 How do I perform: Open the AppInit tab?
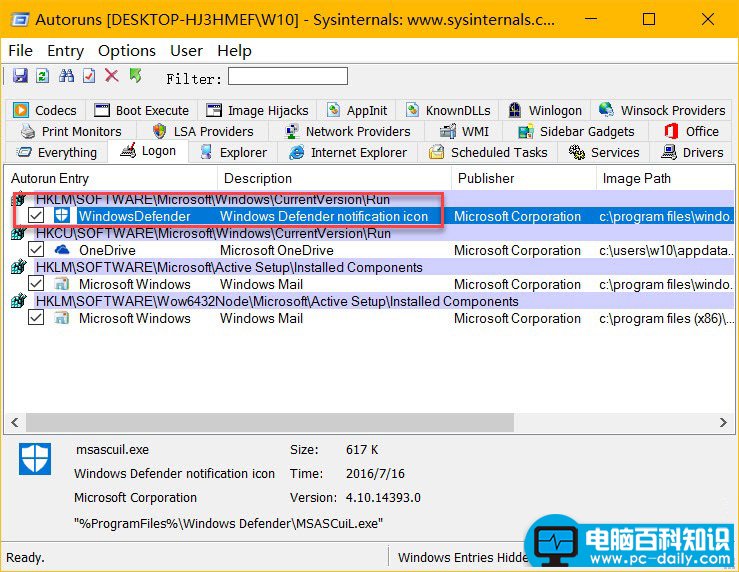click(357, 110)
